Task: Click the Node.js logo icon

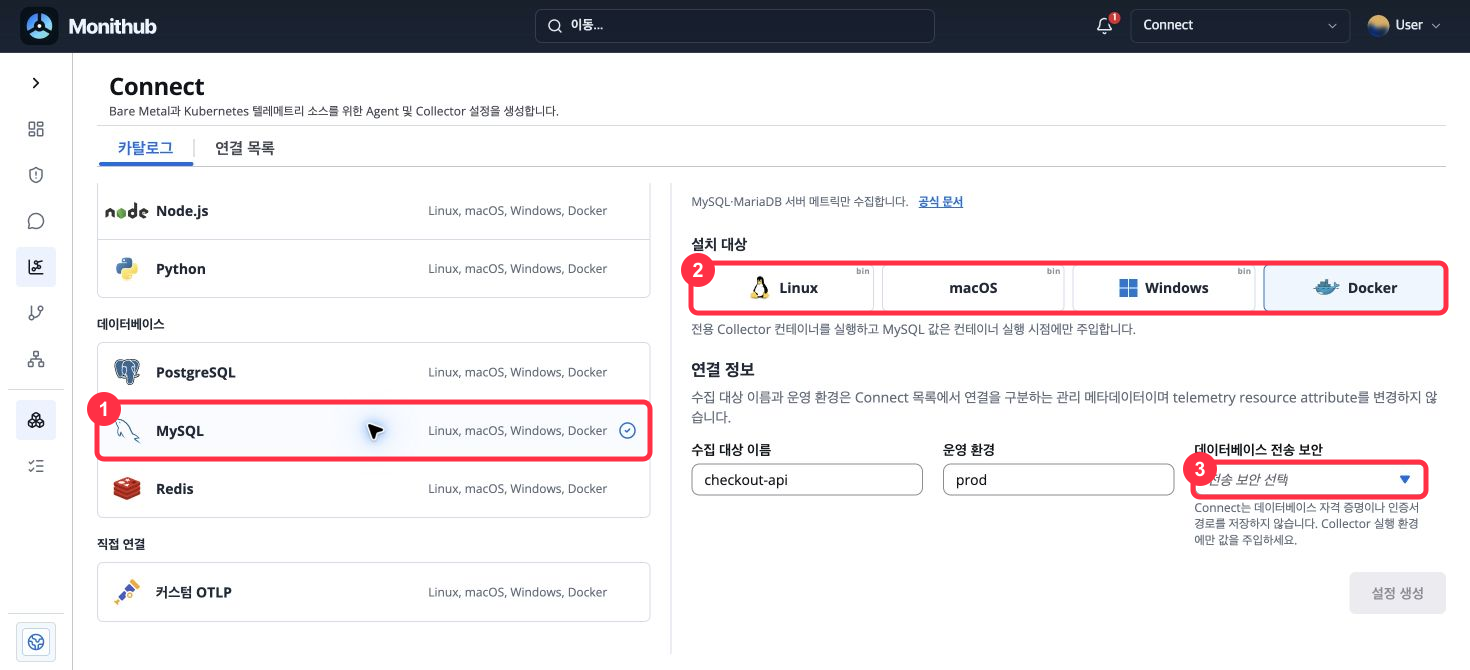Action: point(127,211)
